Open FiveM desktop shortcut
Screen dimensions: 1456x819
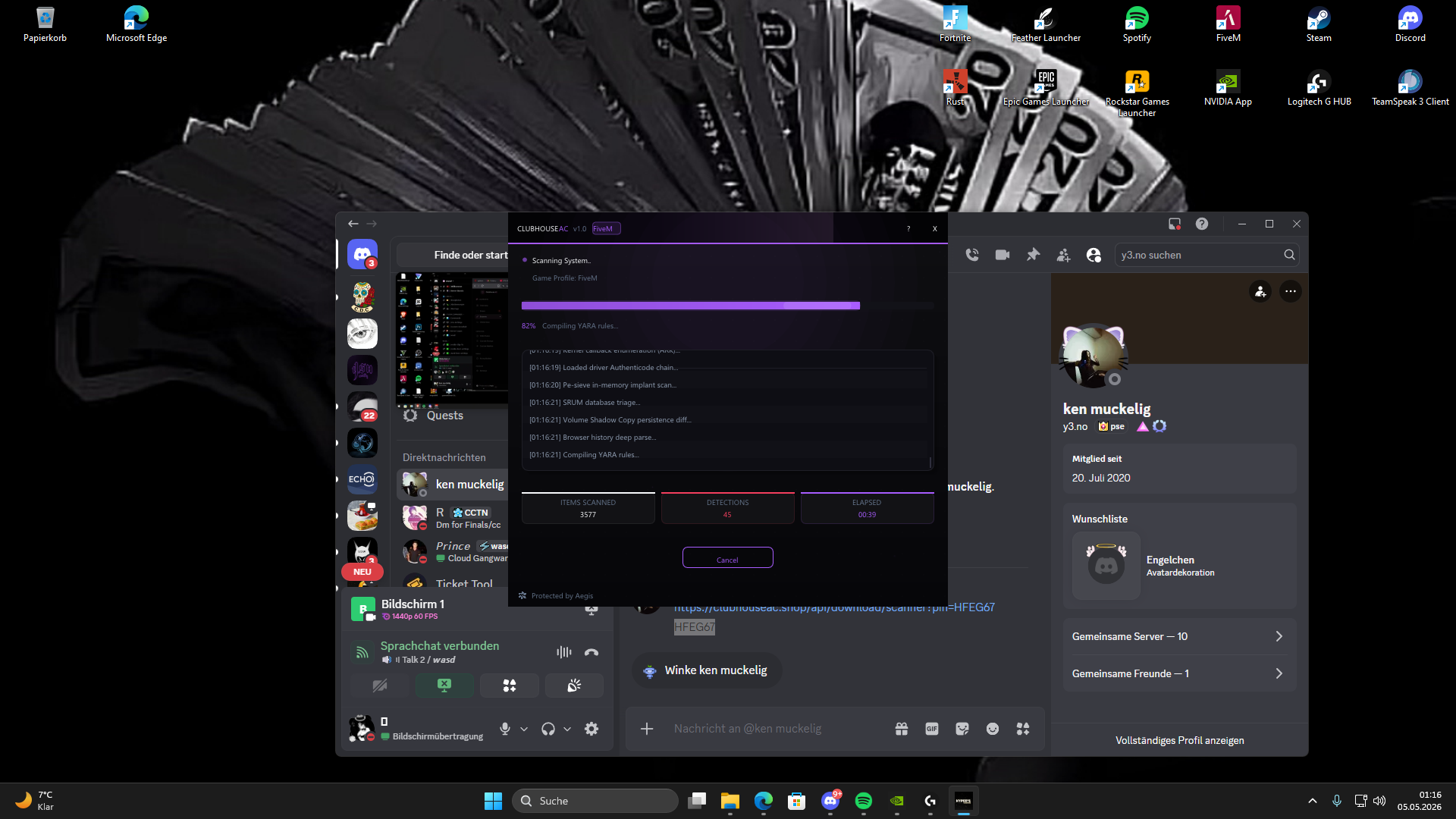point(1228,24)
